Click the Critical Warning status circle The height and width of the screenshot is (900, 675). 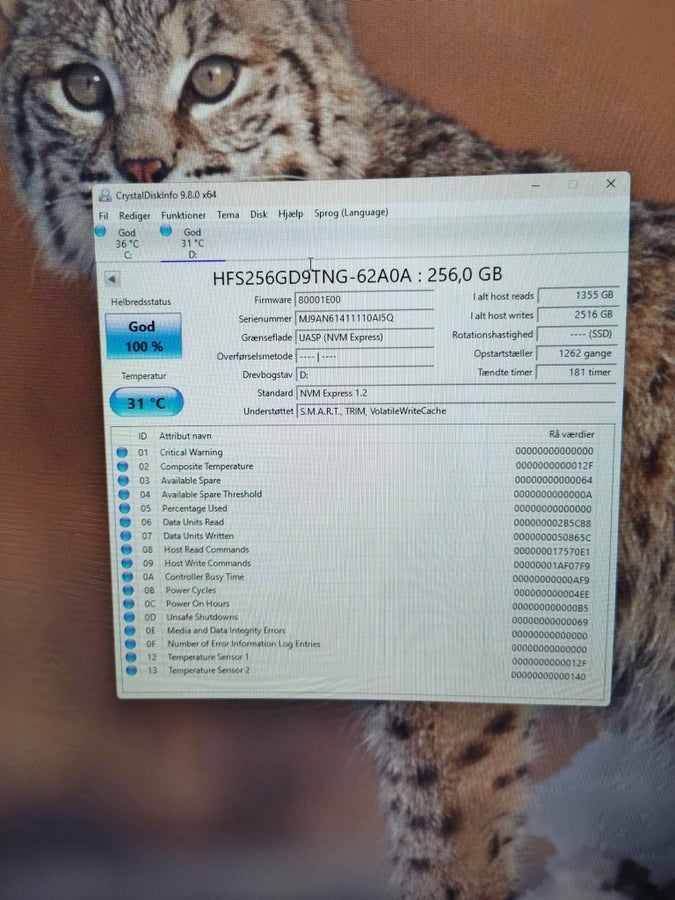[x=122, y=452]
